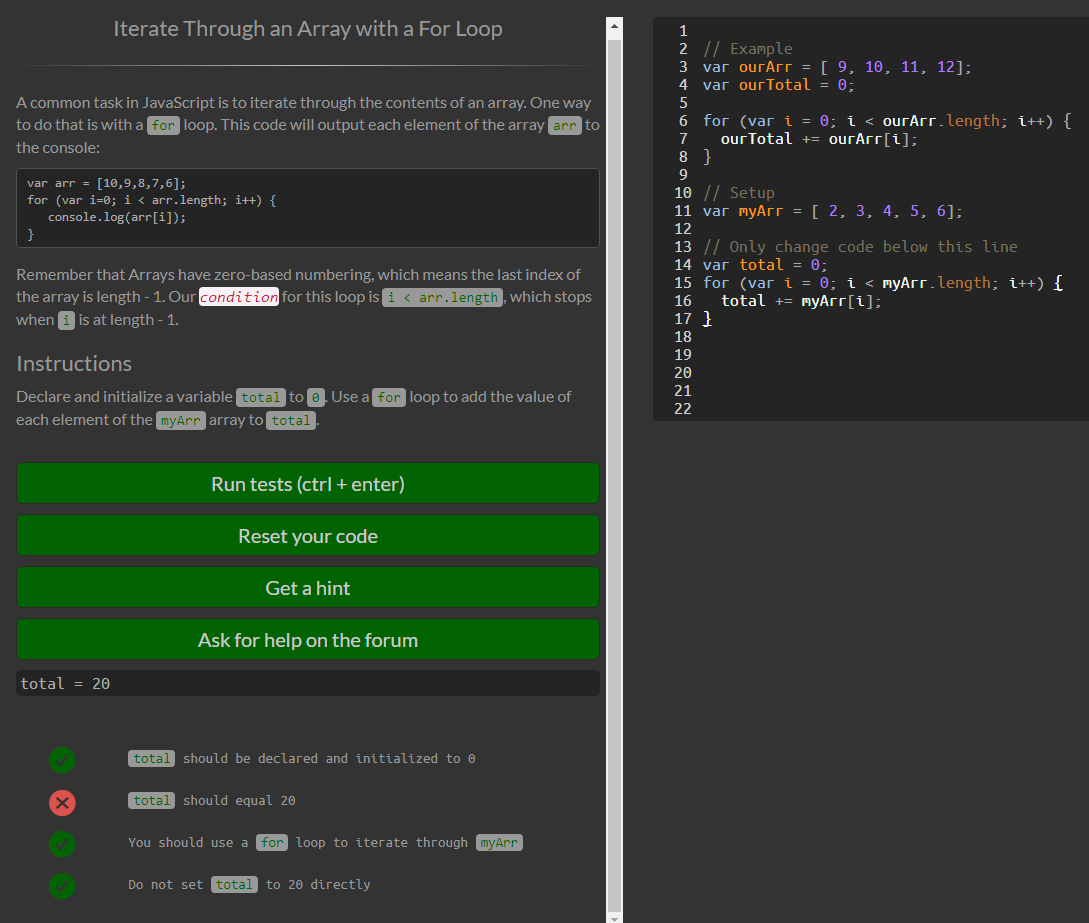Click empty line 18 in the code editor
Viewport: 1089px width, 923px height.
click(850, 337)
